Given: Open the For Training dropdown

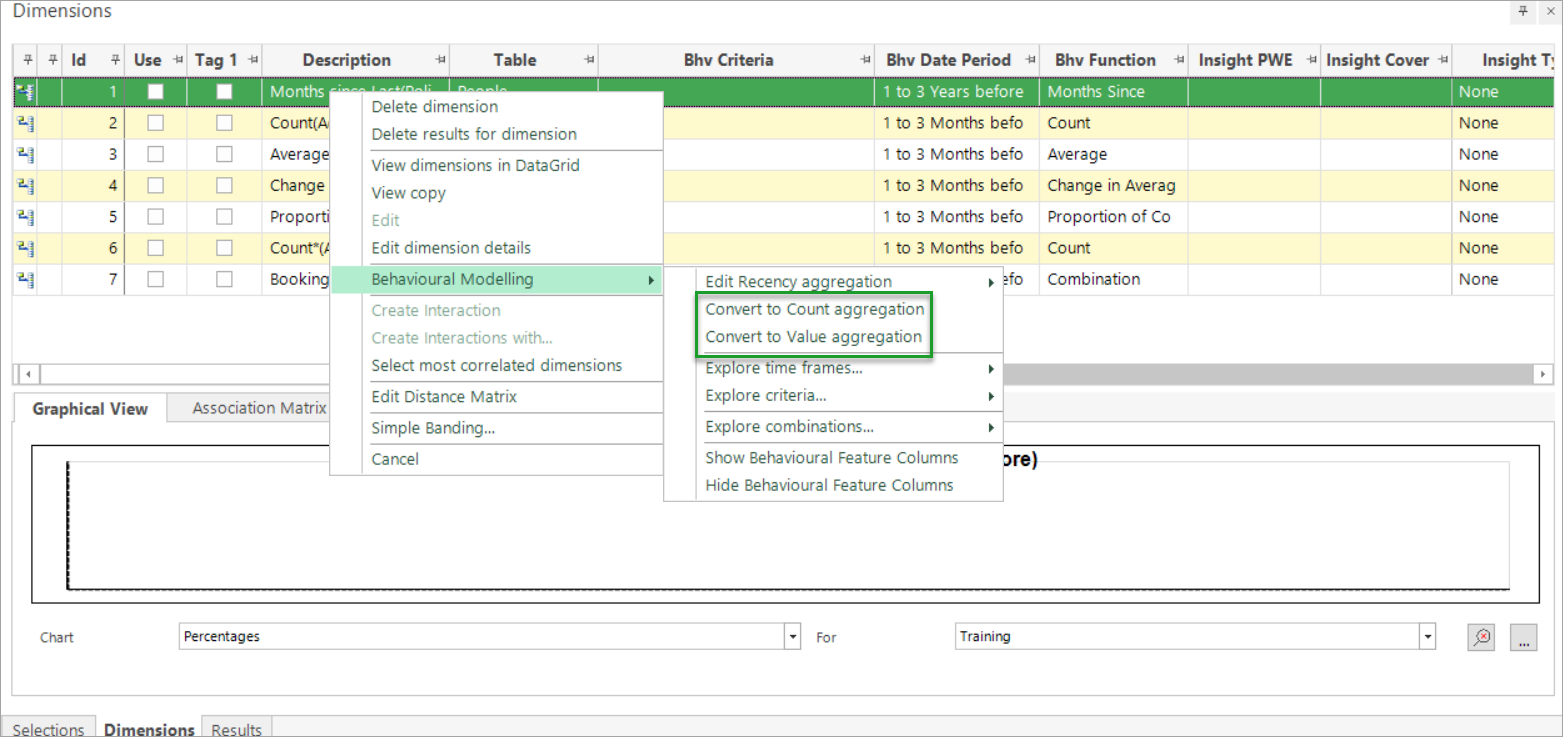Looking at the screenshot, I should tap(1428, 636).
